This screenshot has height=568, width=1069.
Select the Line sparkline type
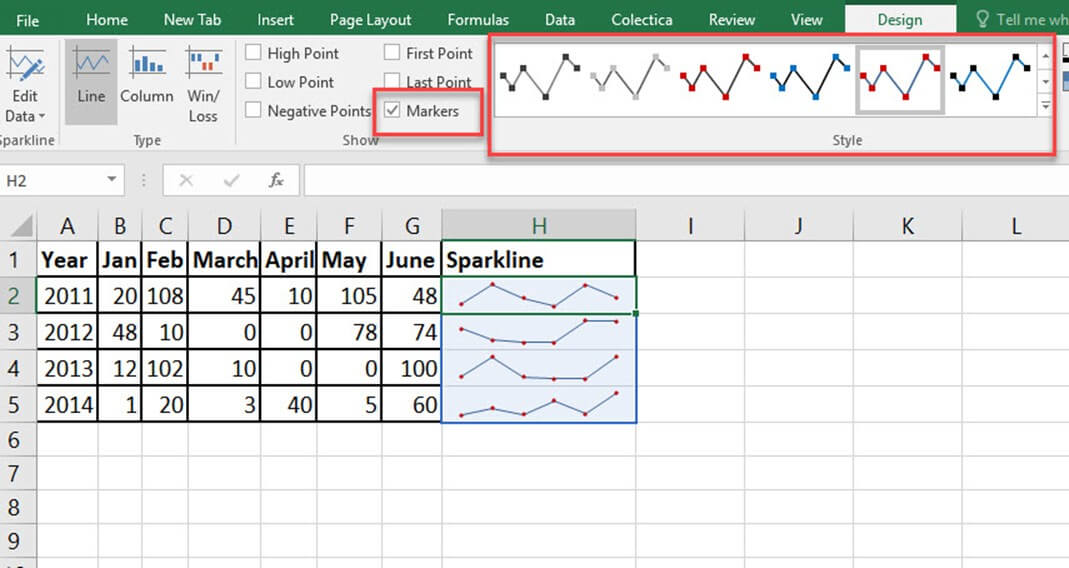tap(91, 80)
